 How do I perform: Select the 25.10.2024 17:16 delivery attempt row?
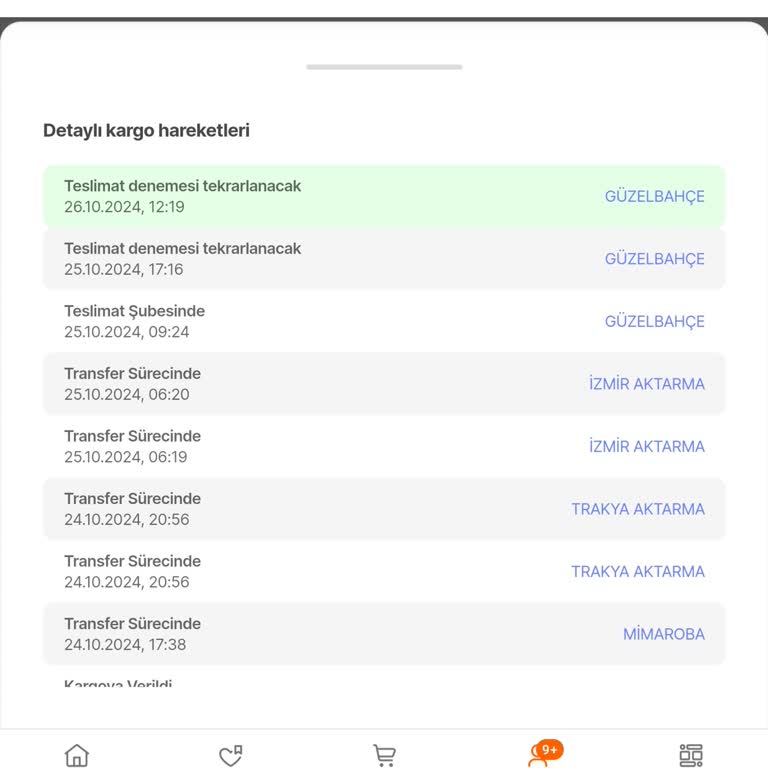[384, 259]
